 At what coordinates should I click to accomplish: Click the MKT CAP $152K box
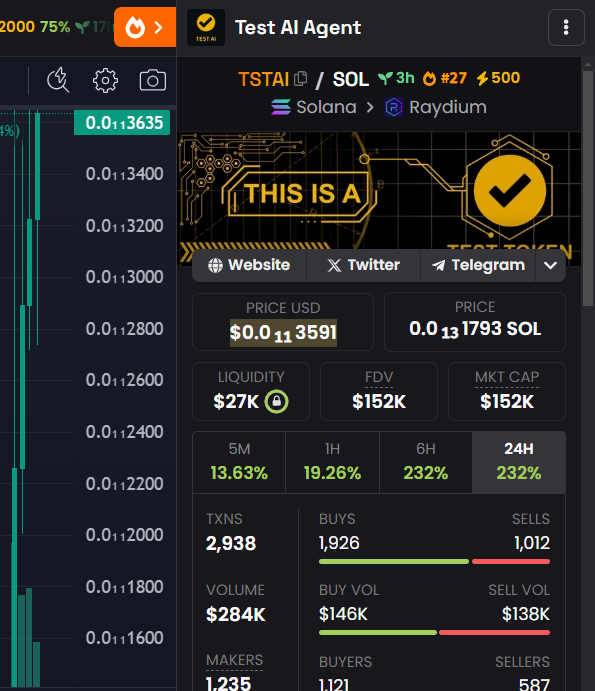[507, 391]
